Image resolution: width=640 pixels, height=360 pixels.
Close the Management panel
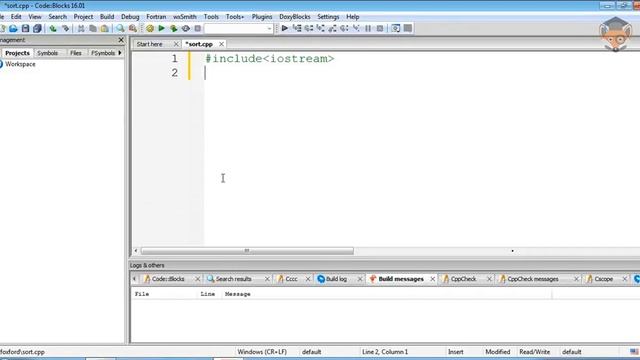[121, 40]
